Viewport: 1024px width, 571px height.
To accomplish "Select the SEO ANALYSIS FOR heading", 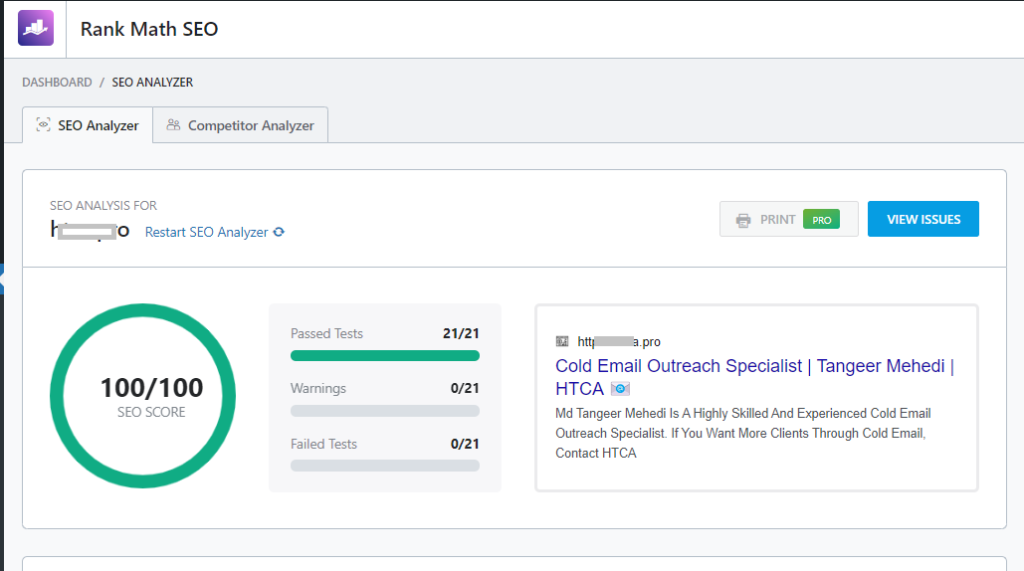I will pyautogui.click(x=103, y=205).
